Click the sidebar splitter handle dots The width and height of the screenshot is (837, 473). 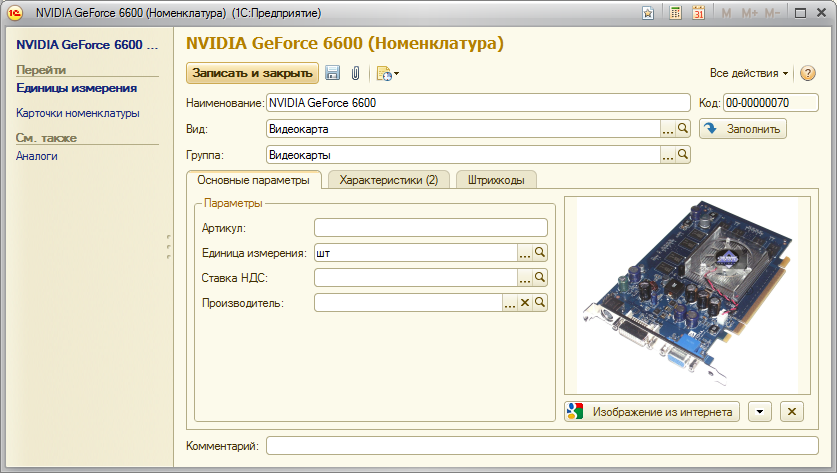coord(169,247)
